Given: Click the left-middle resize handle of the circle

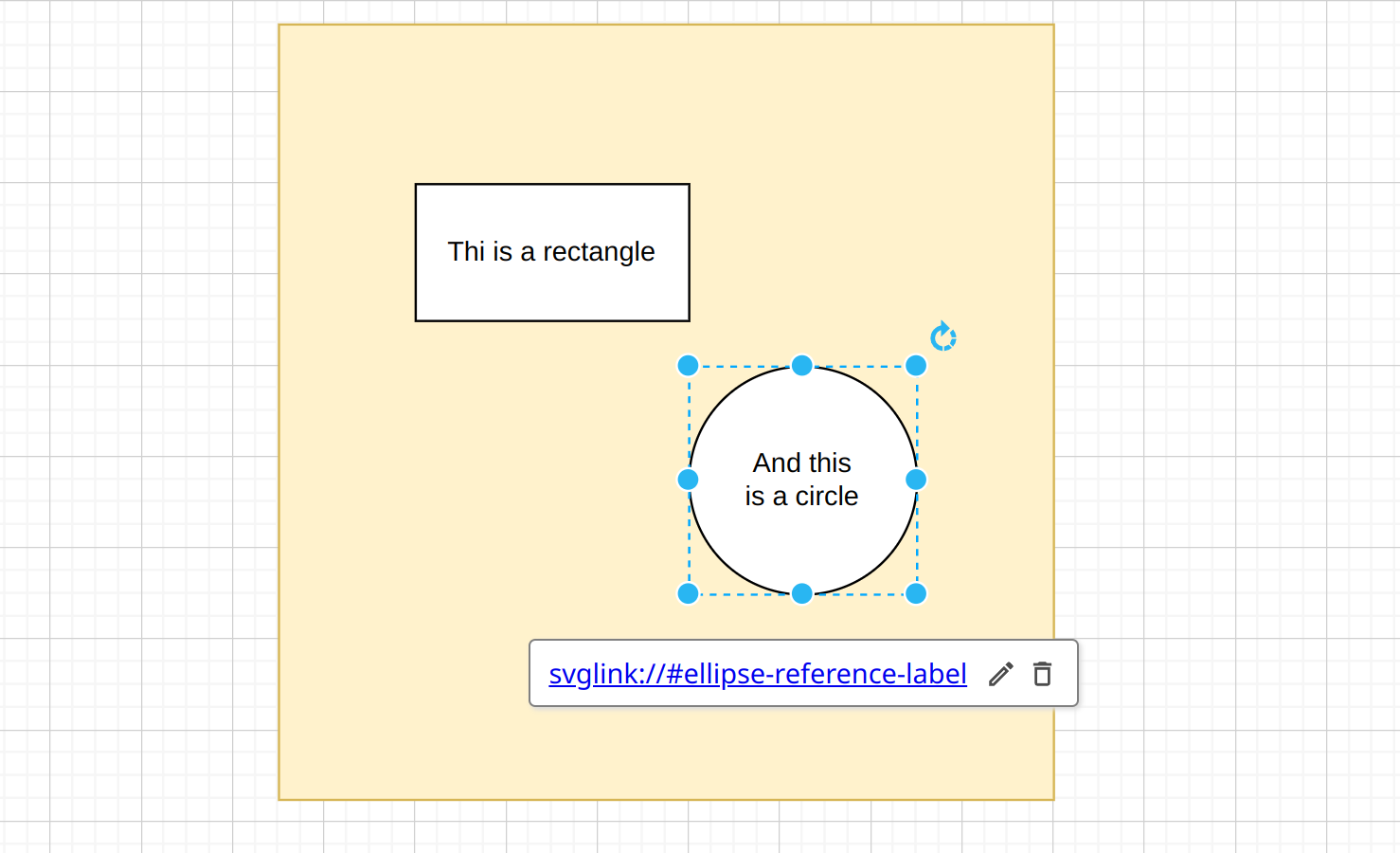Looking at the screenshot, I should click(688, 479).
